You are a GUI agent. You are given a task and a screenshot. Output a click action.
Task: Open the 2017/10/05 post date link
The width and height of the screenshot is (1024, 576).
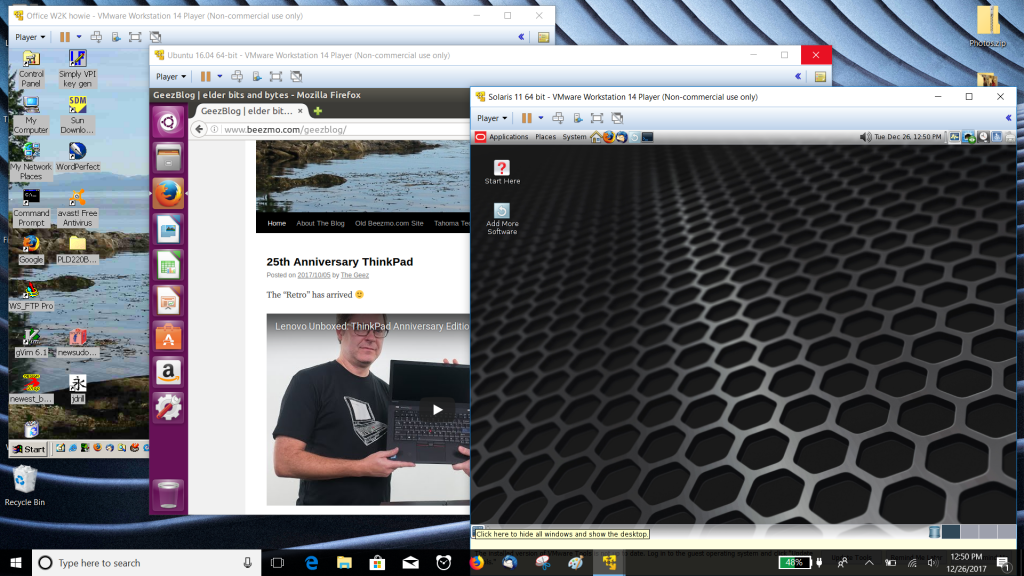[x=314, y=275]
